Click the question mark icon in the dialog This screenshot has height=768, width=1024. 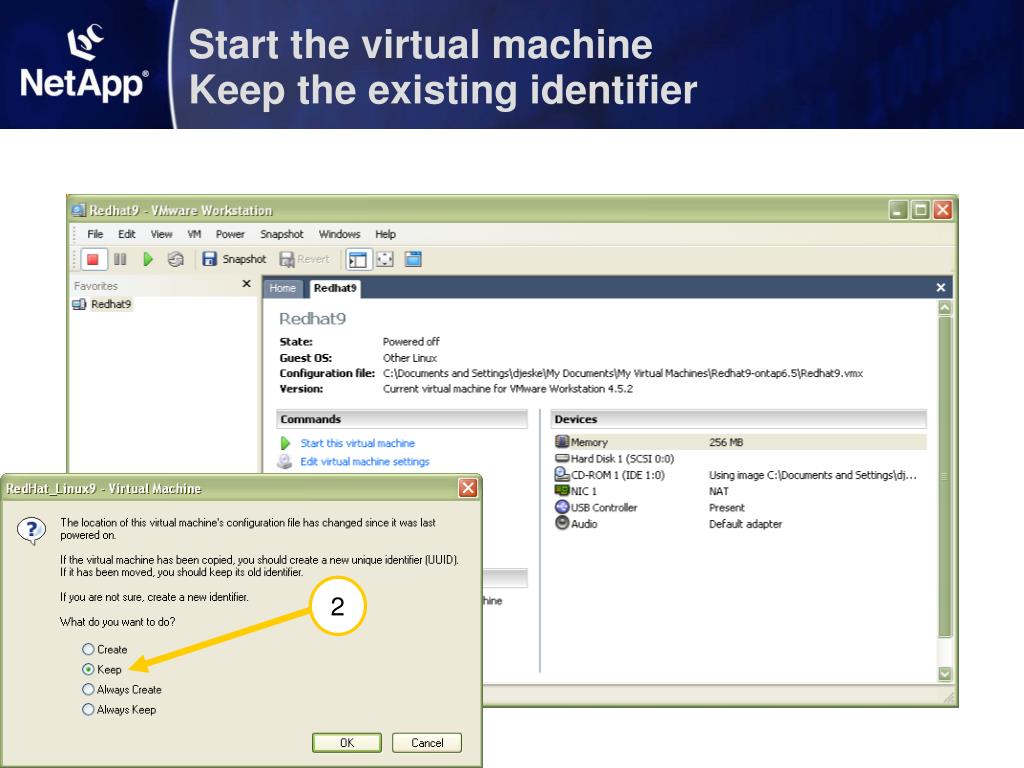[x=31, y=530]
